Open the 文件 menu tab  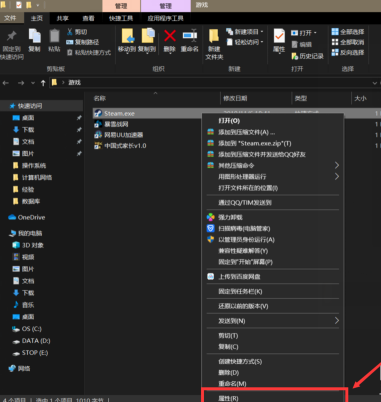click(x=10, y=18)
